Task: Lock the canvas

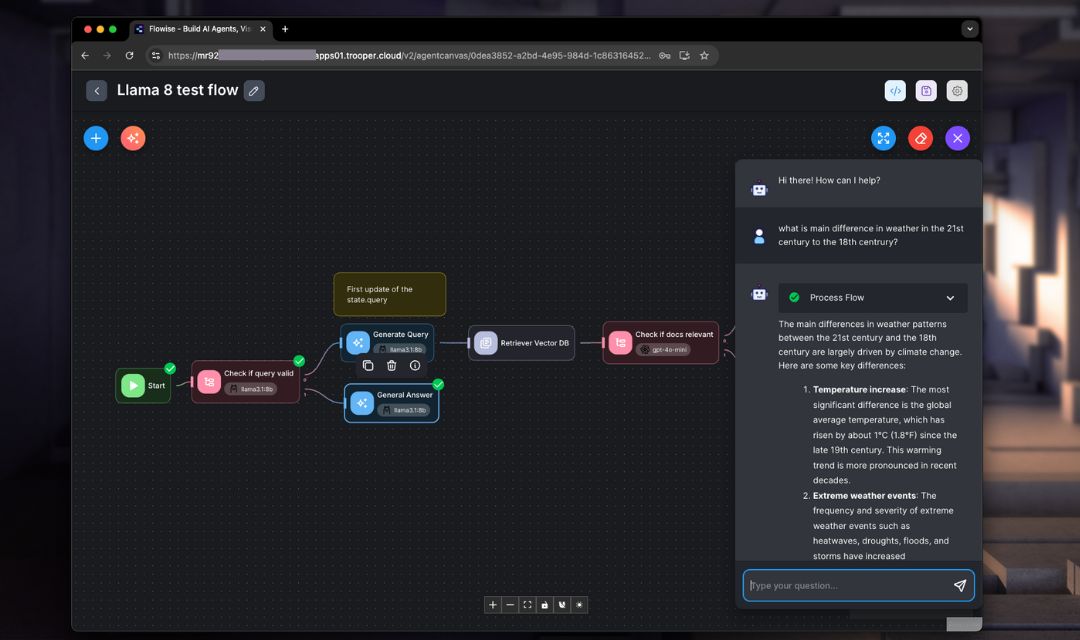Action: pos(544,604)
